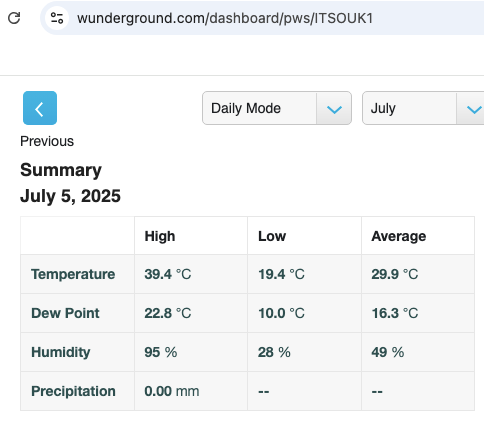Viewport: 484px width, 432px height.
Task: Click the Average column header
Action: [399, 236]
